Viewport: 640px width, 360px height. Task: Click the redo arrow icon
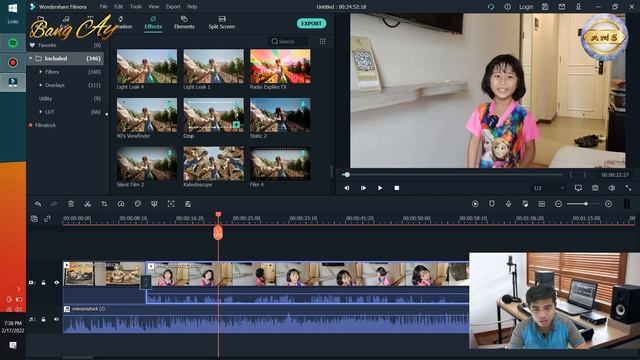point(54,204)
